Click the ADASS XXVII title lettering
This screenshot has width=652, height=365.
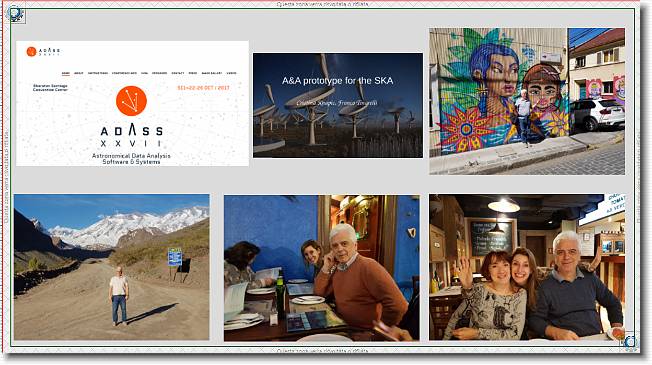click(x=131, y=136)
